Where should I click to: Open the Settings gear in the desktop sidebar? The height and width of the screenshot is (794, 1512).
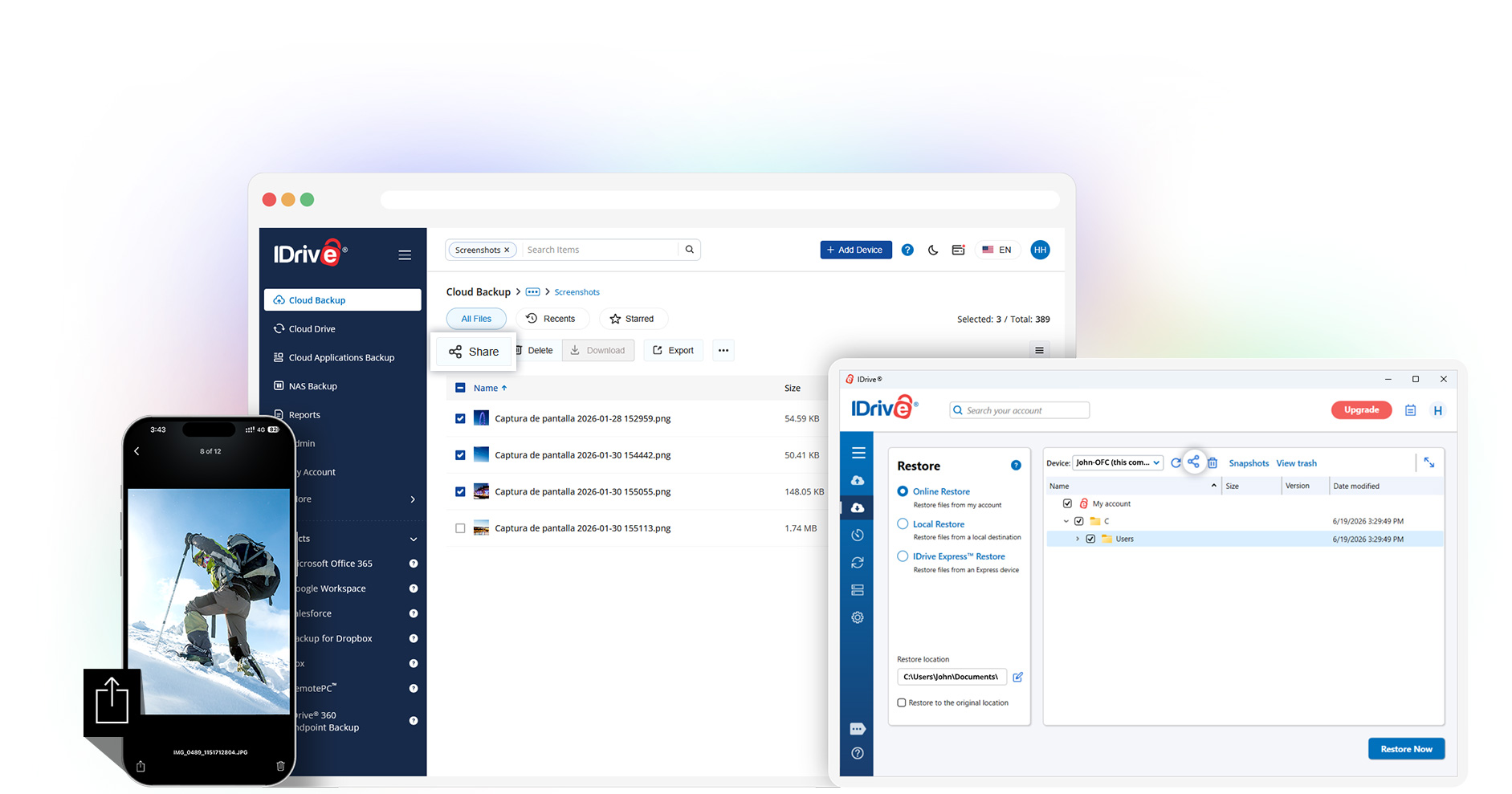[x=858, y=617]
